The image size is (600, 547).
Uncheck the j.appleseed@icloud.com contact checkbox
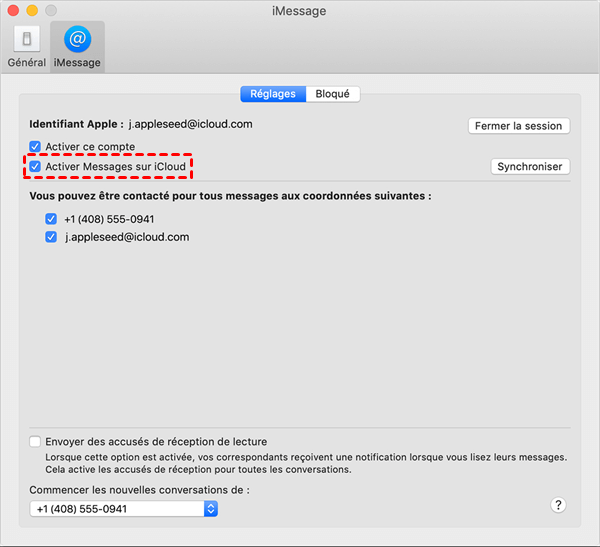tap(51, 238)
